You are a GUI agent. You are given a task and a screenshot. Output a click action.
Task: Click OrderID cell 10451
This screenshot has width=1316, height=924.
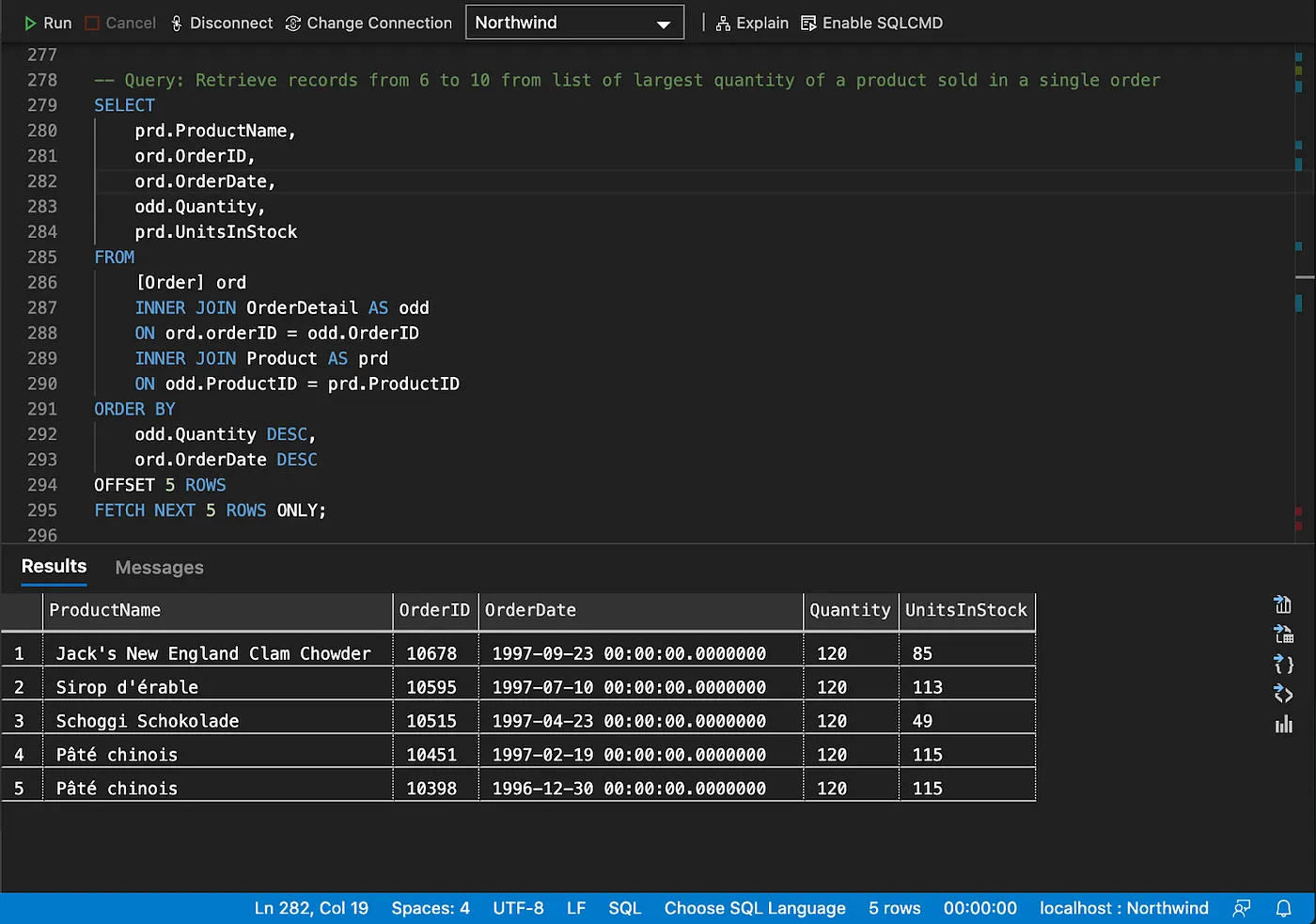pyautogui.click(x=435, y=755)
